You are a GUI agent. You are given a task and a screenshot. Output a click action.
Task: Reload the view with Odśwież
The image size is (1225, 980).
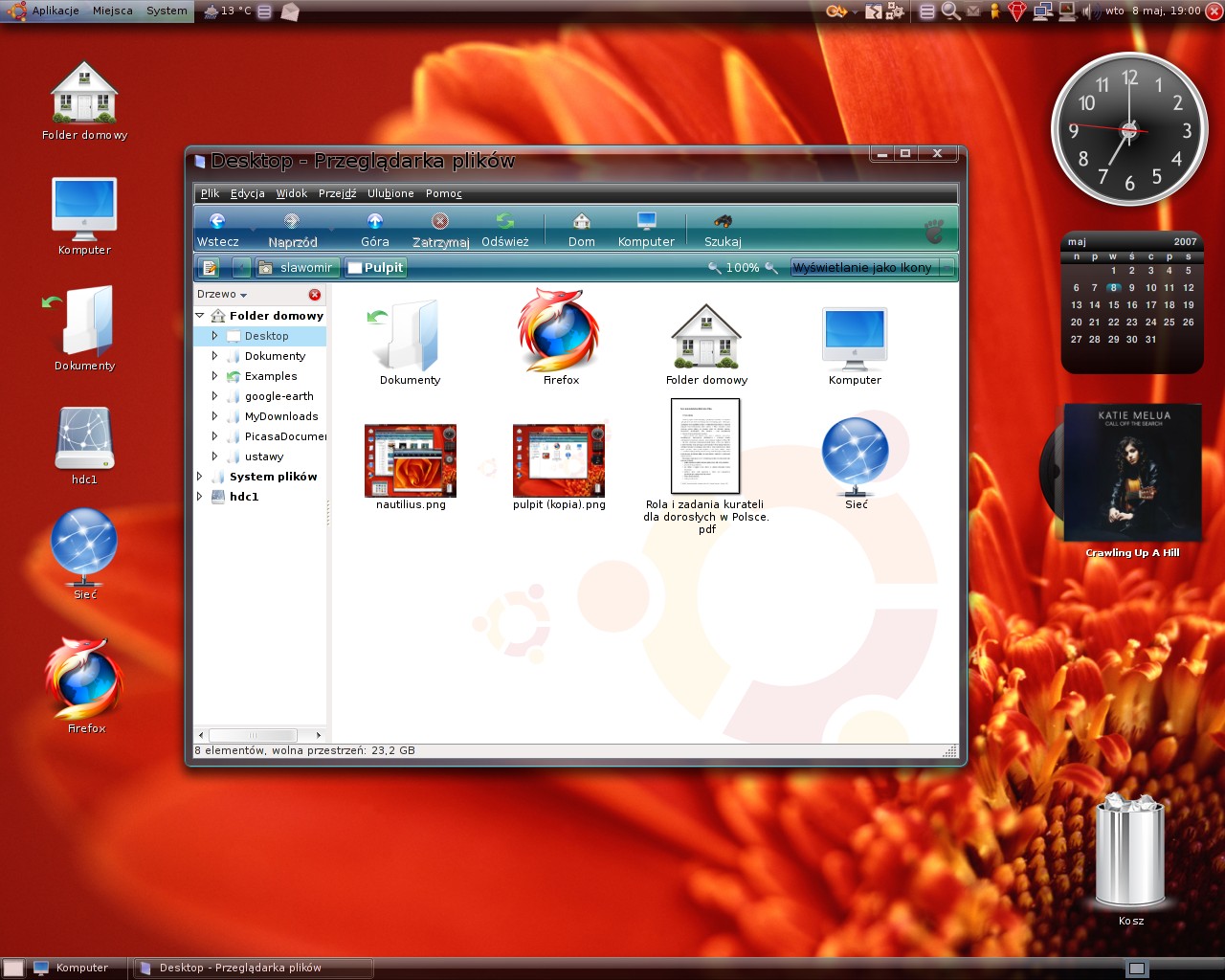pyautogui.click(x=505, y=230)
